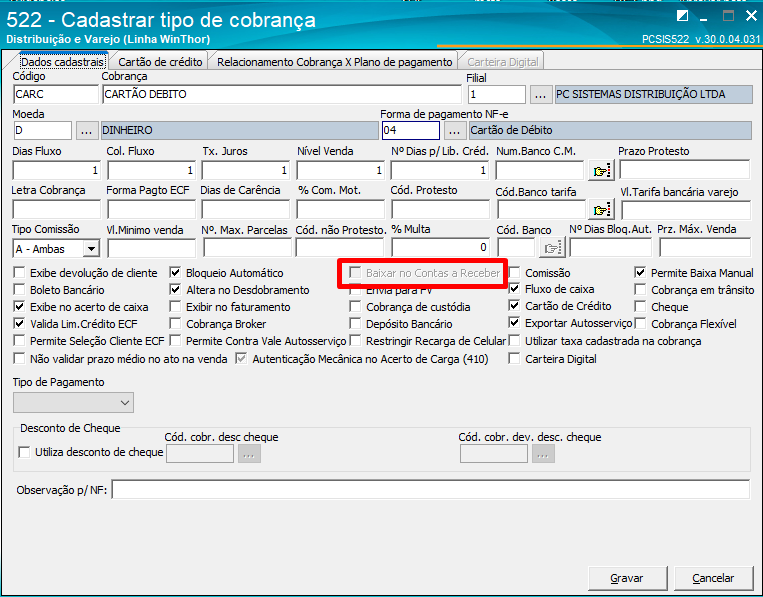Click Forma de pagamento NF-e field 04
The width and height of the screenshot is (763, 597).
(x=411, y=130)
